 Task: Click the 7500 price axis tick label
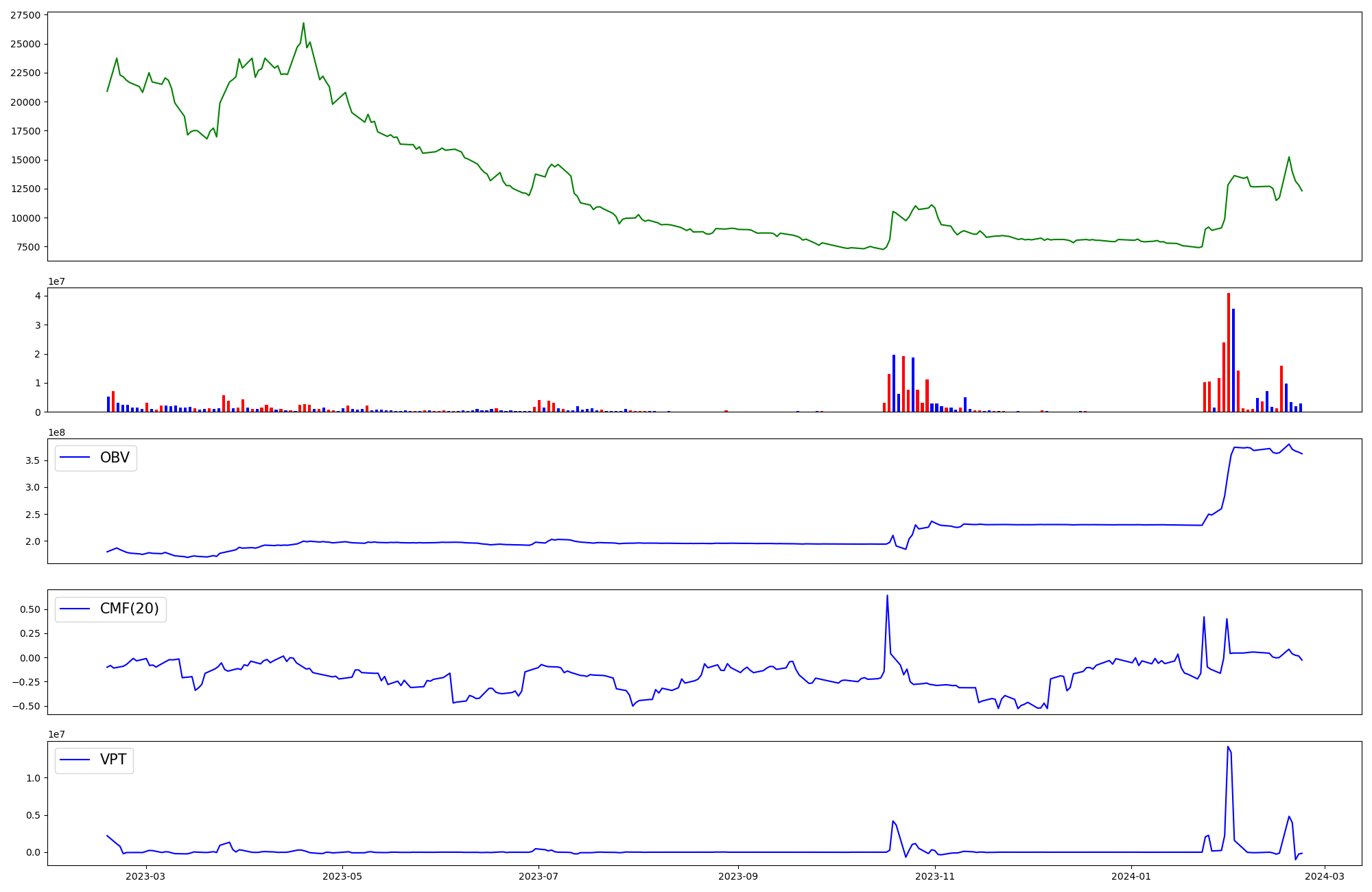27,247
